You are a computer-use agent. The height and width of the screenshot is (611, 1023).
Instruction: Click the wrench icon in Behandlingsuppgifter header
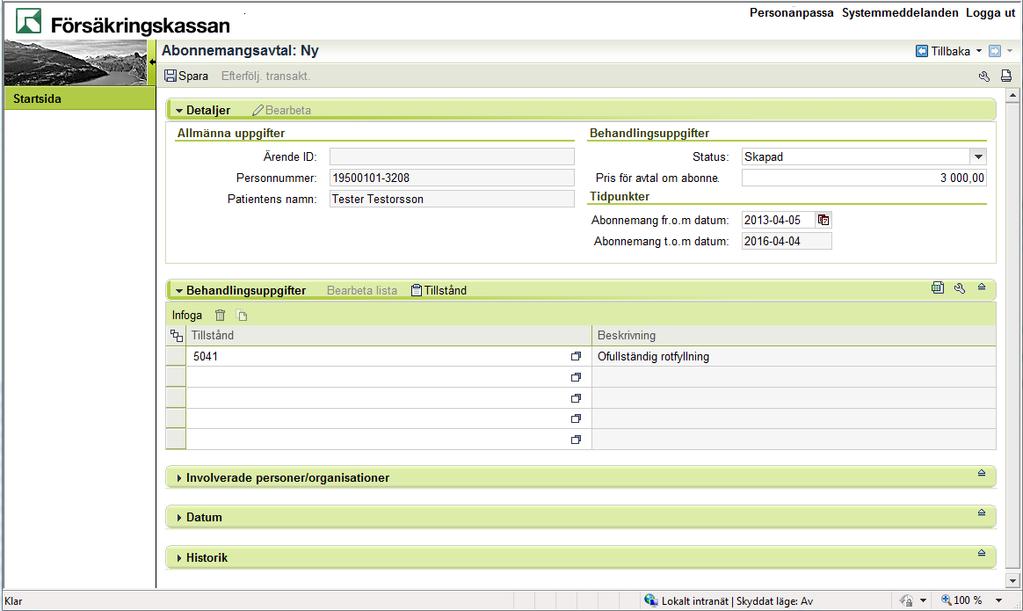960,288
